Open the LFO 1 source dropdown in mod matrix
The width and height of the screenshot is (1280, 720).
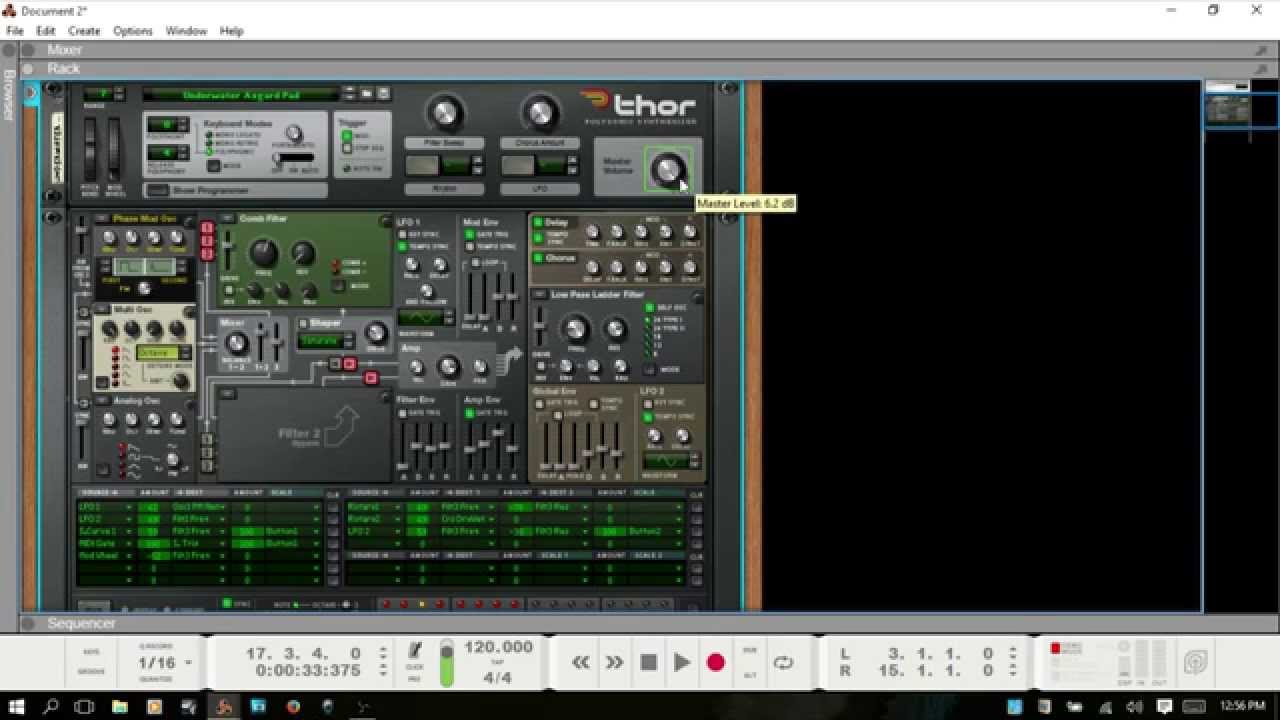click(x=105, y=507)
